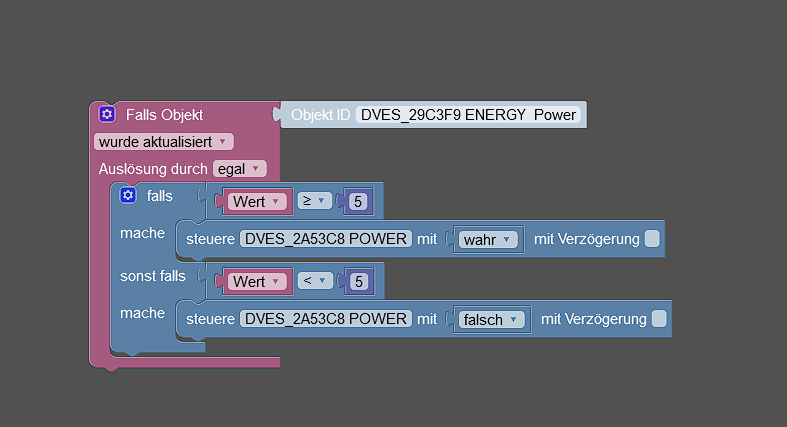
Task: Toggle delay checkbox in the wahr row
Action: click(x=652, y=239)
